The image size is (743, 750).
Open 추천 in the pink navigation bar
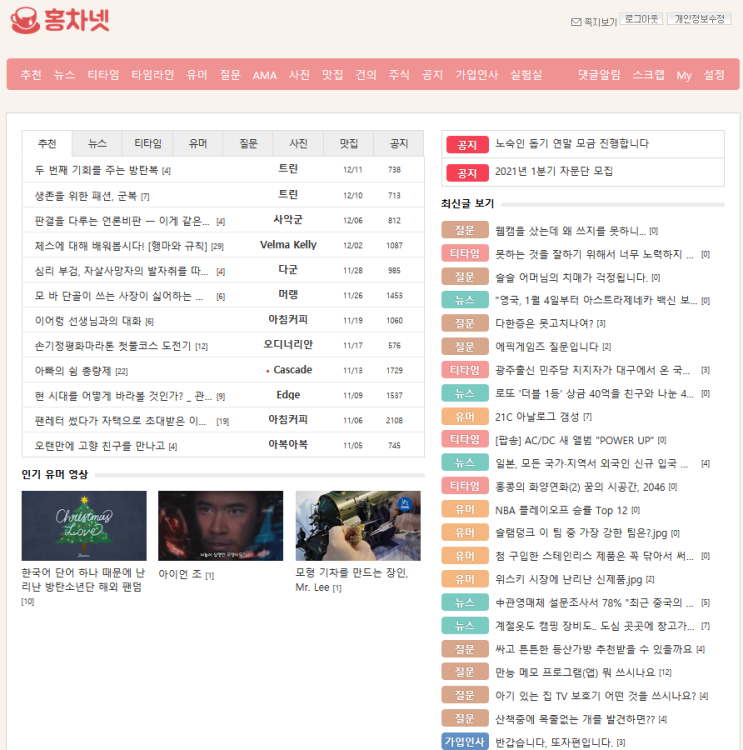(x=31, y=75)
